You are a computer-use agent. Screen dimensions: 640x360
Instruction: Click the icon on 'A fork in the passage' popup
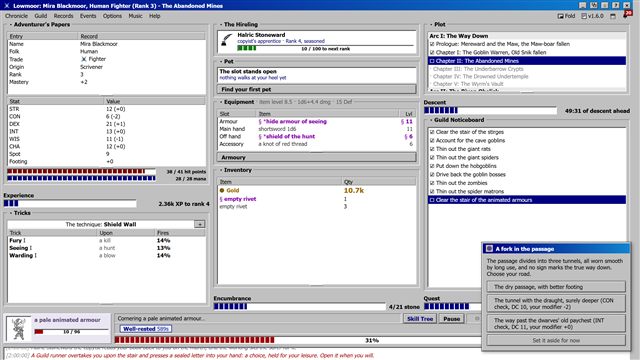(489, 249)
